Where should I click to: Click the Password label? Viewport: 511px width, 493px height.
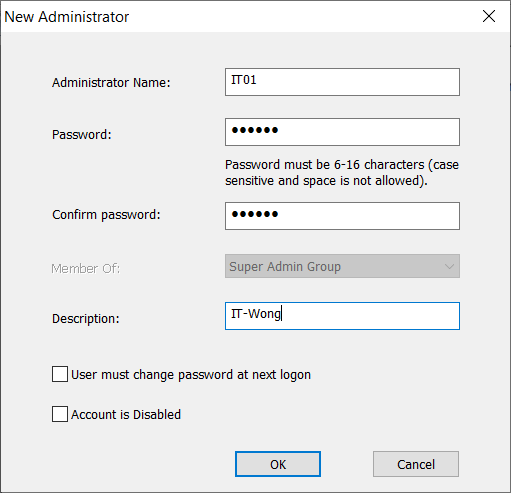tap(82, 135)
